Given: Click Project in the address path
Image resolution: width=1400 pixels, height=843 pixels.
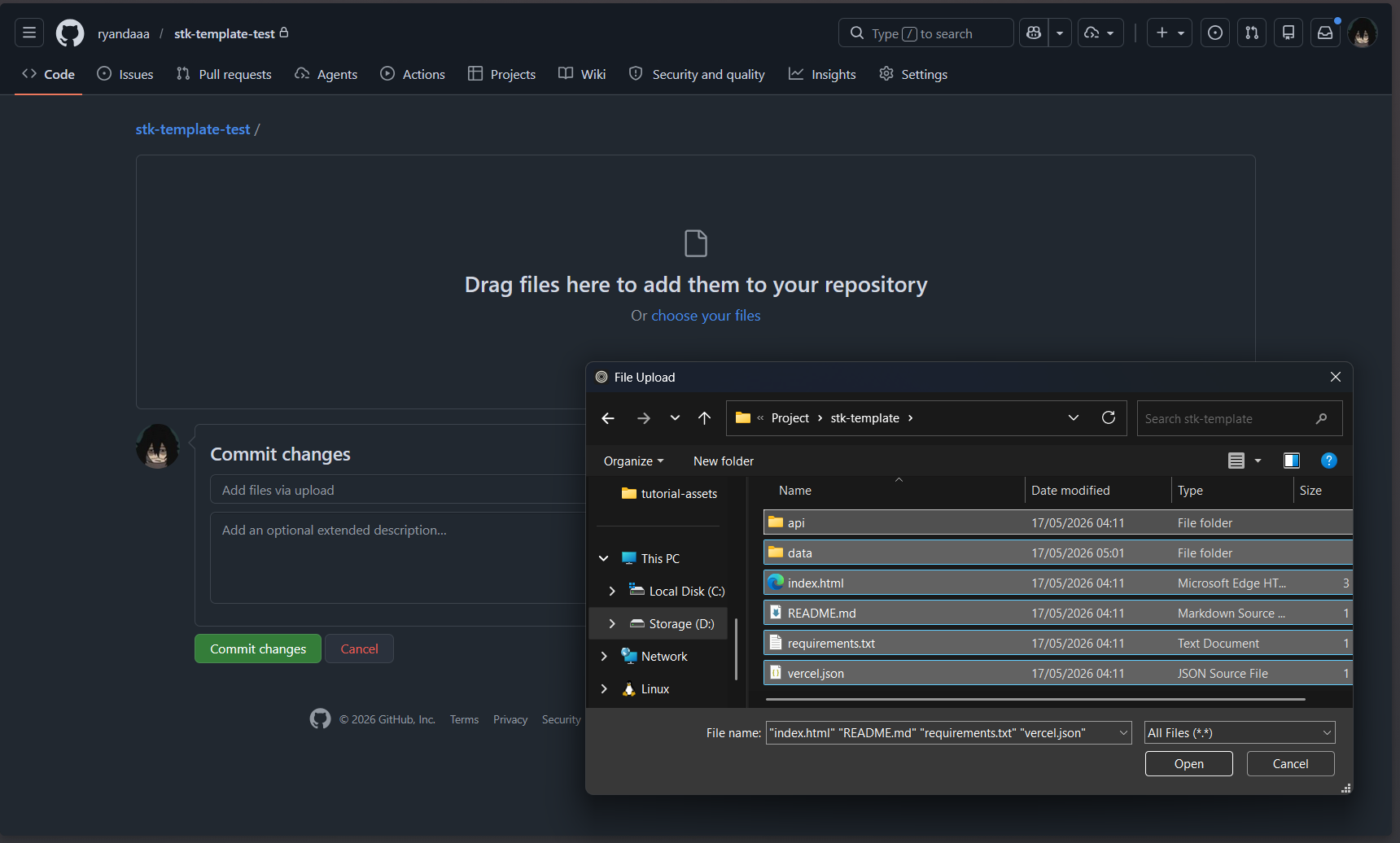Looking at the screenshot, I should coord(790,418).
